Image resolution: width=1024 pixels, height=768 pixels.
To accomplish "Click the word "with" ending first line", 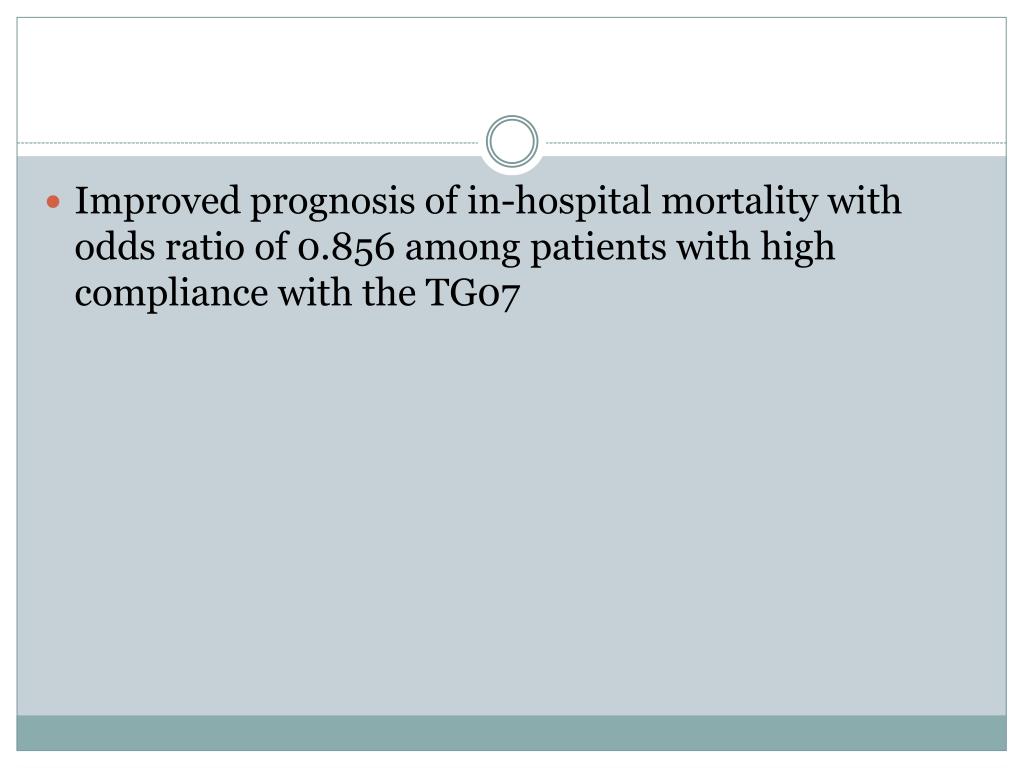I will point(865,200).
